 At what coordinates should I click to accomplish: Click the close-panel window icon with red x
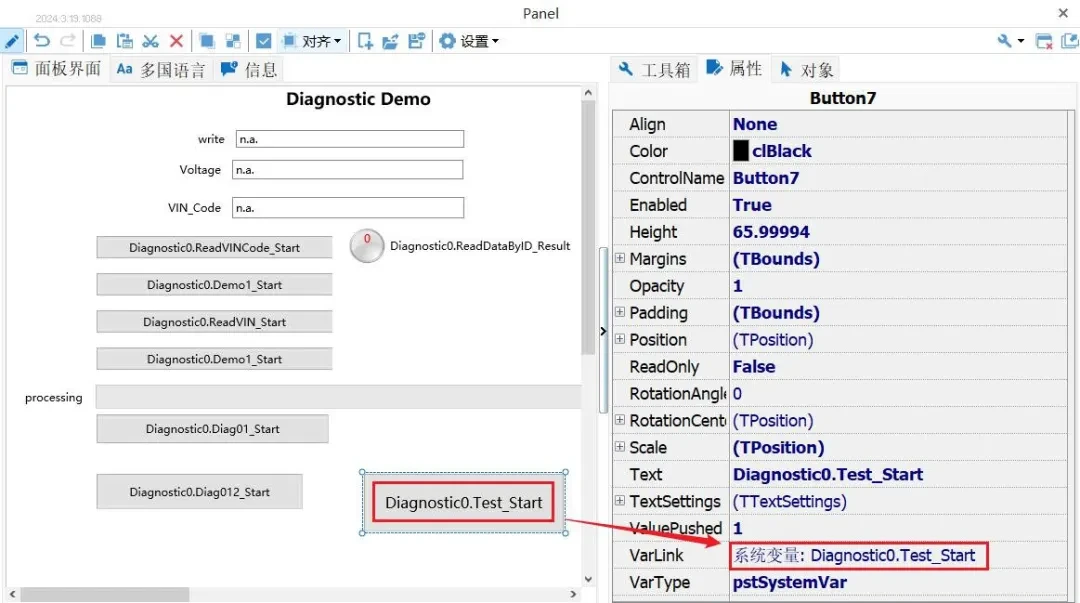(x=1044, y=41)
